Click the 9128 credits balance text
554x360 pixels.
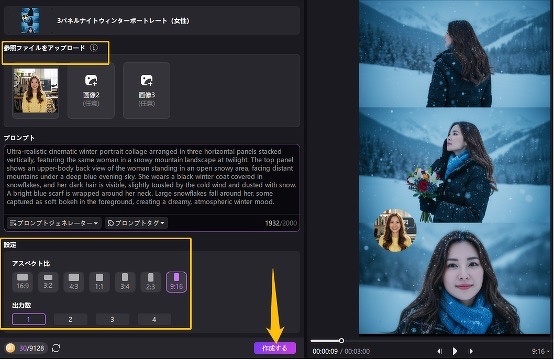[x=36, y=348]
